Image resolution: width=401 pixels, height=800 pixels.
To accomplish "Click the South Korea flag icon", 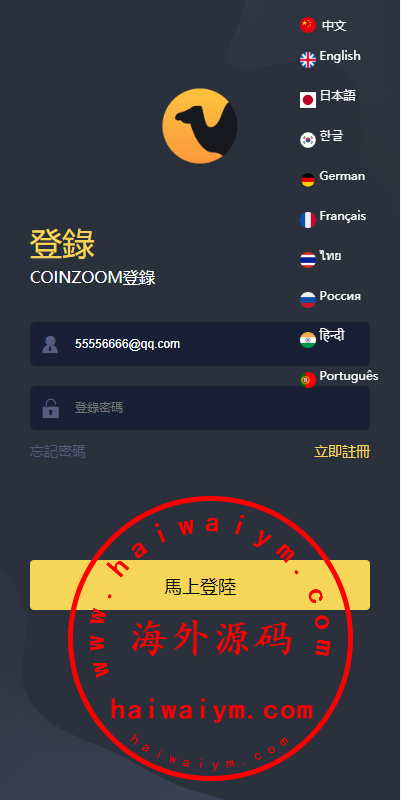I will [308, 140].
